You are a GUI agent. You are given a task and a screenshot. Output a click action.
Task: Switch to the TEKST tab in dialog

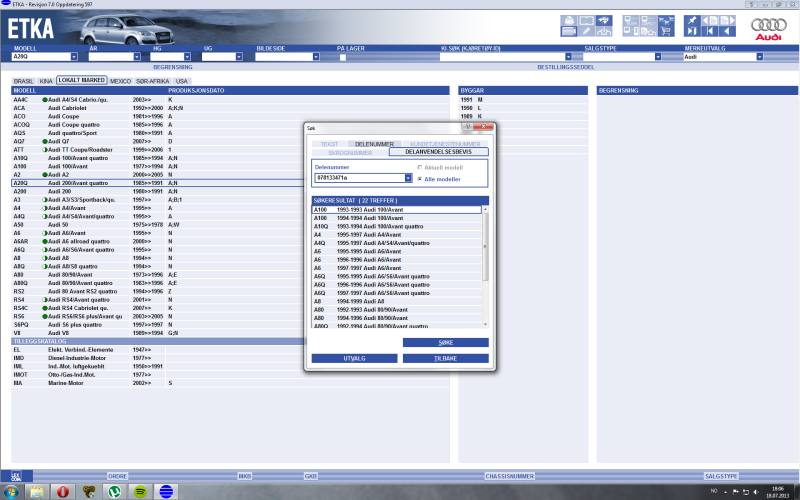point(329,144)
